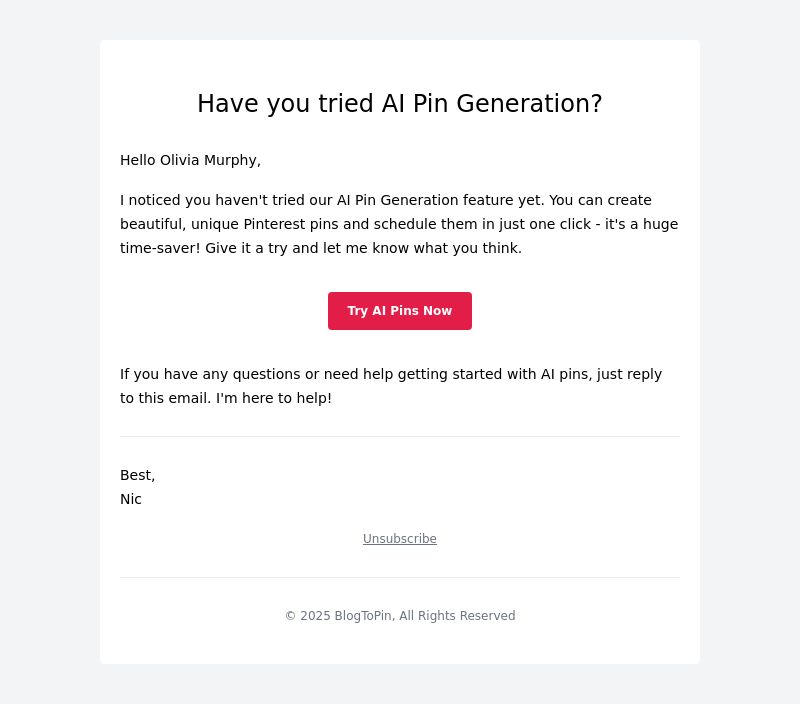Click the signature name 'Nic'

coord(131,499)
